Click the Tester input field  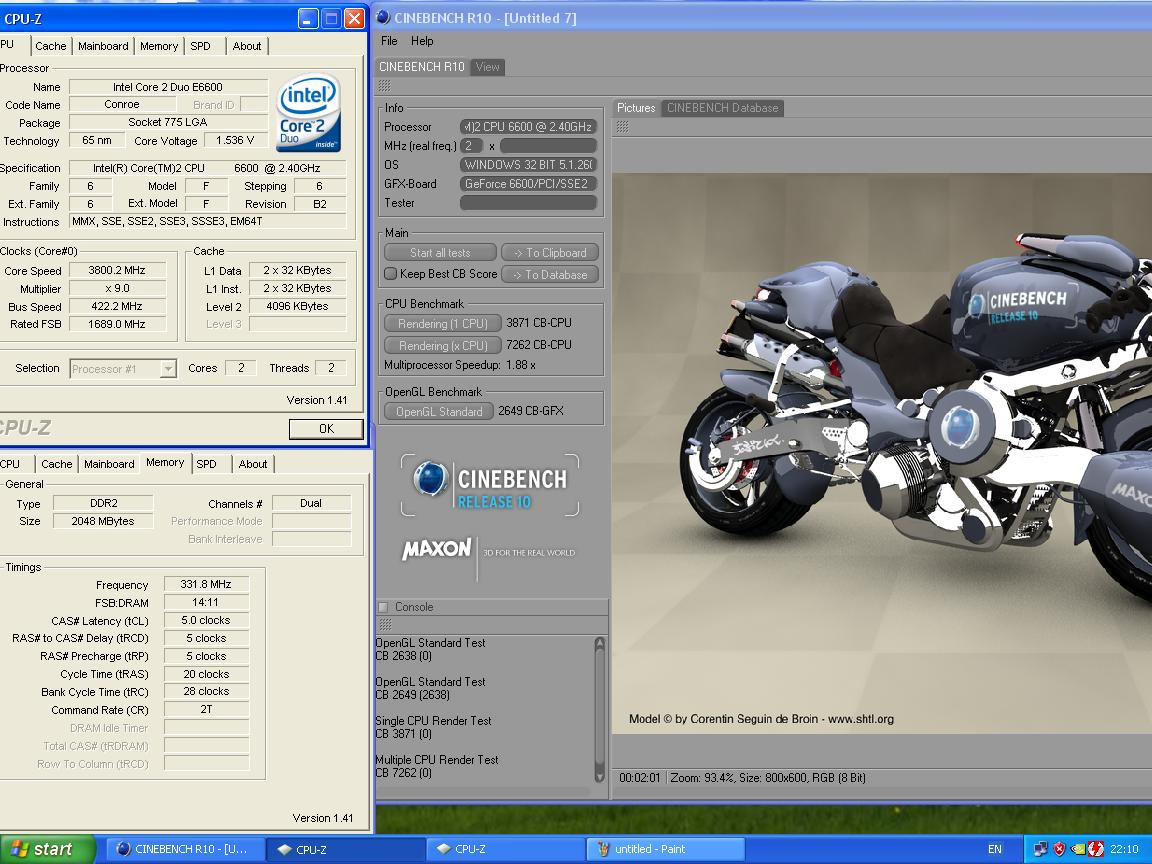(x=528, y=203)
